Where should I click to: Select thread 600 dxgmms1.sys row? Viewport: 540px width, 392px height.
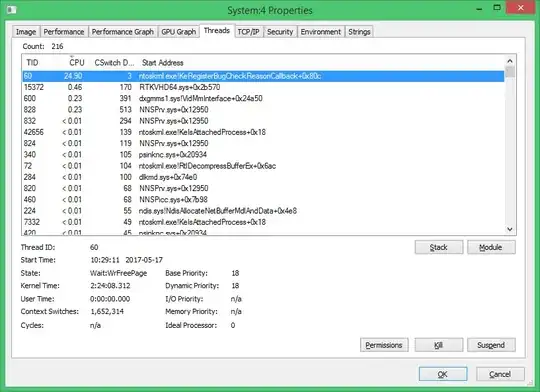click(263, 99)
